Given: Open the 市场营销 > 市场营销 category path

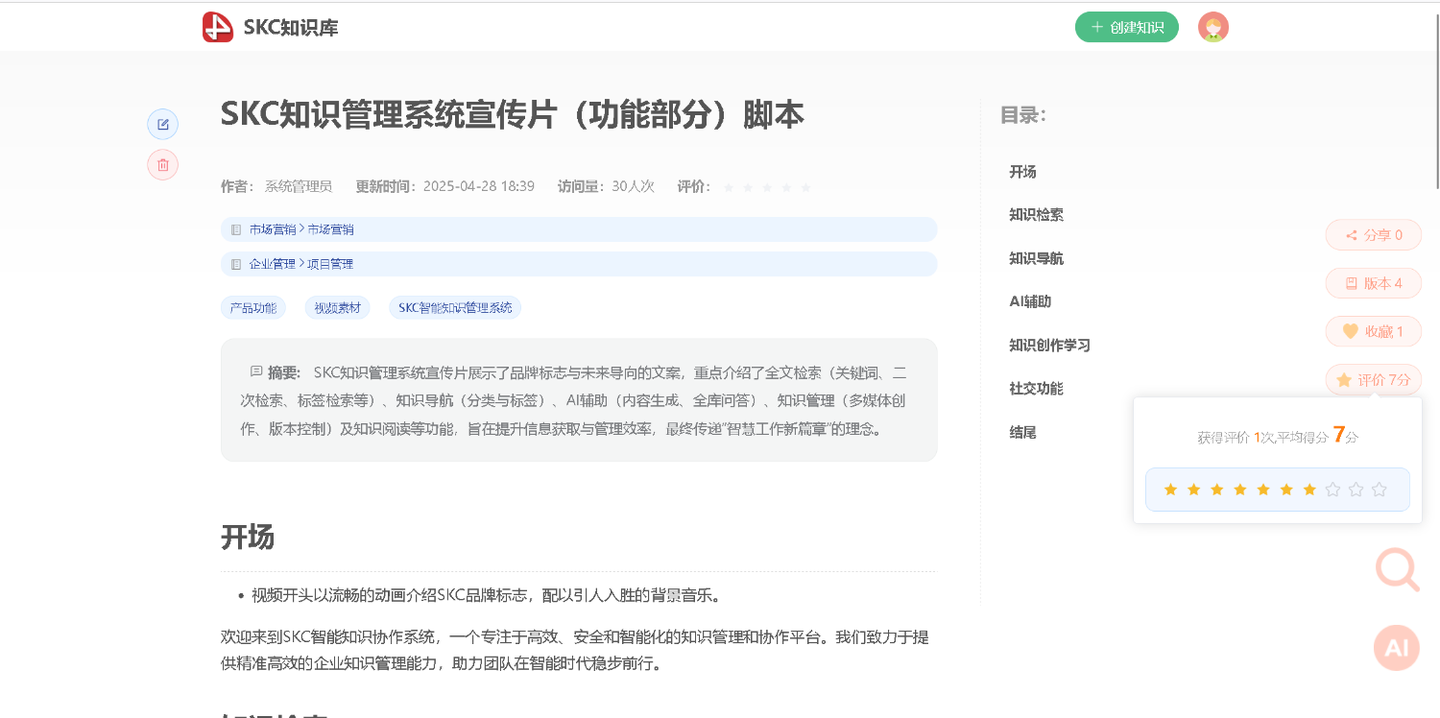Looking at the screenshot, I should click(x=578, y=229).
